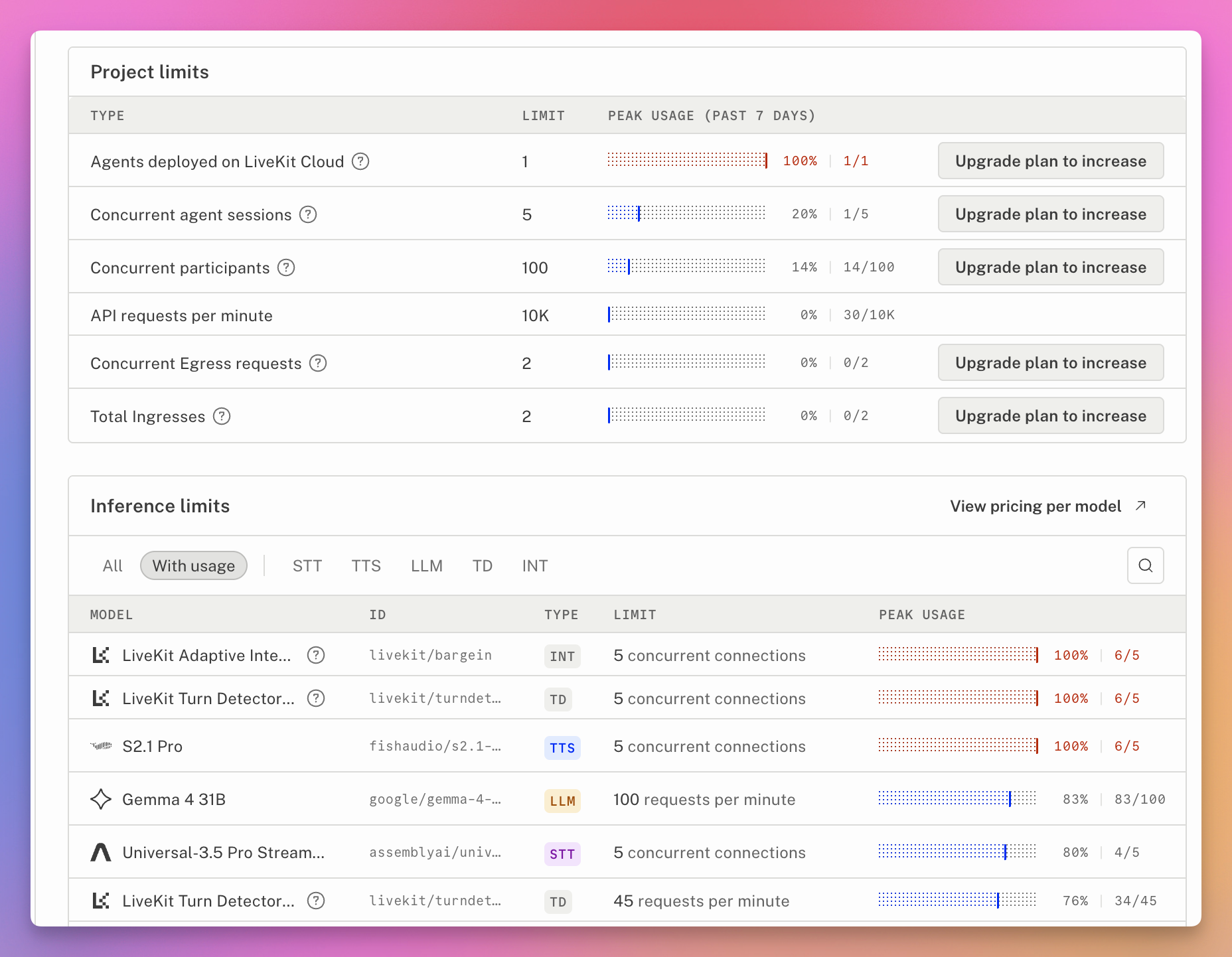Screen dimensions: 1232x957
Task: Open the inference limits search icon
Action: (1146, 565)
